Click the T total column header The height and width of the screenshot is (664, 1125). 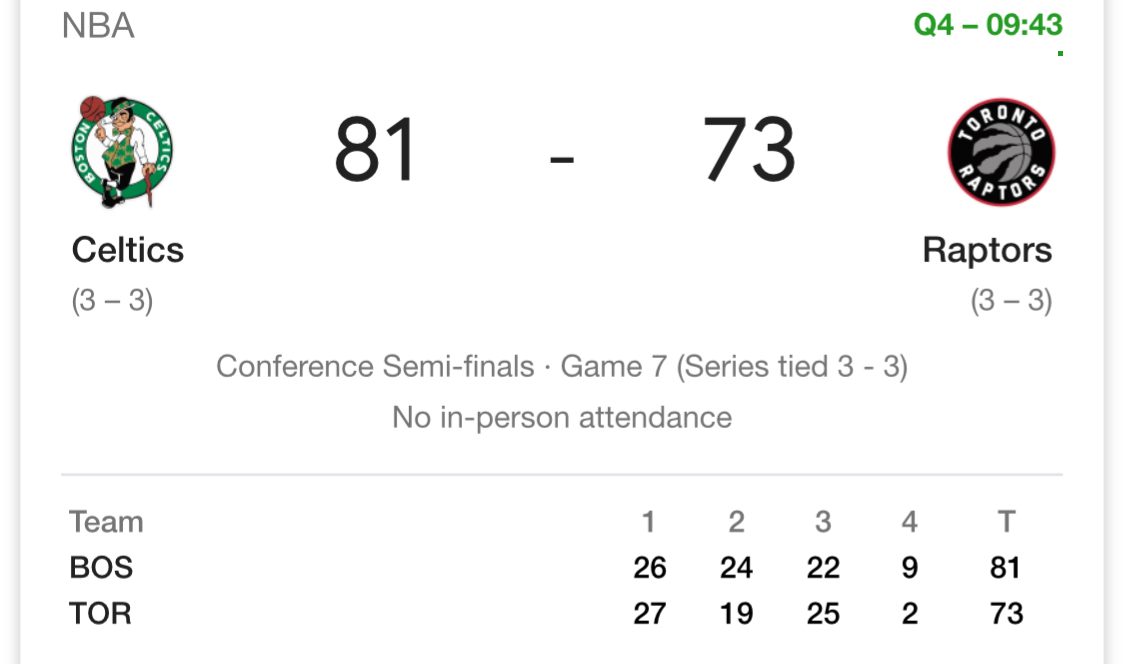1006,522
